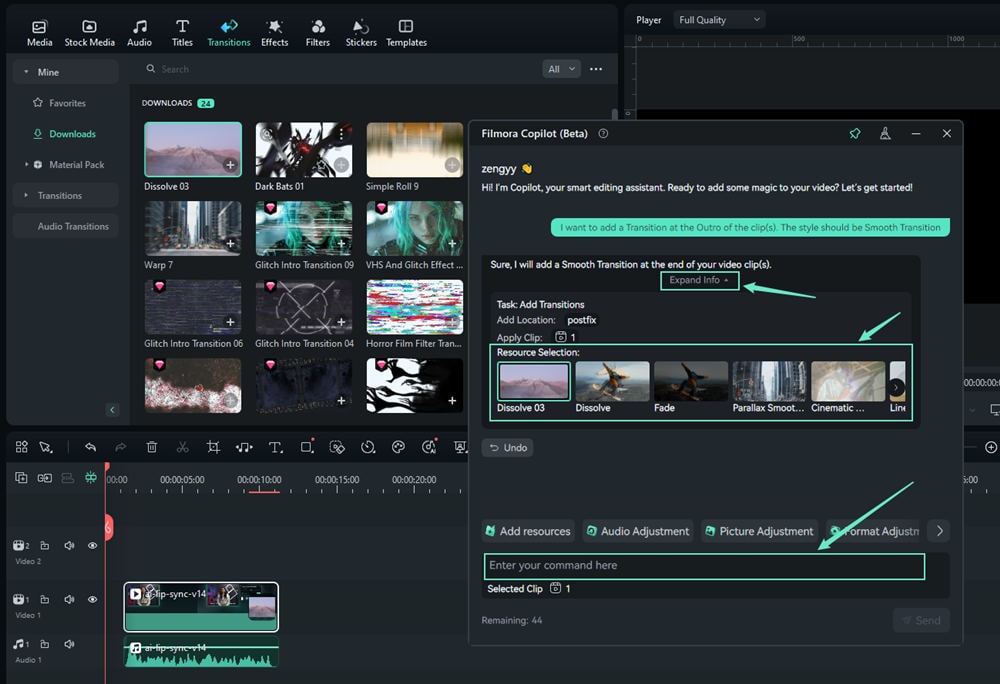Mute the Video 2 track
The width and height of the screenshot is (1000, 684).
(x=69, y=545)
